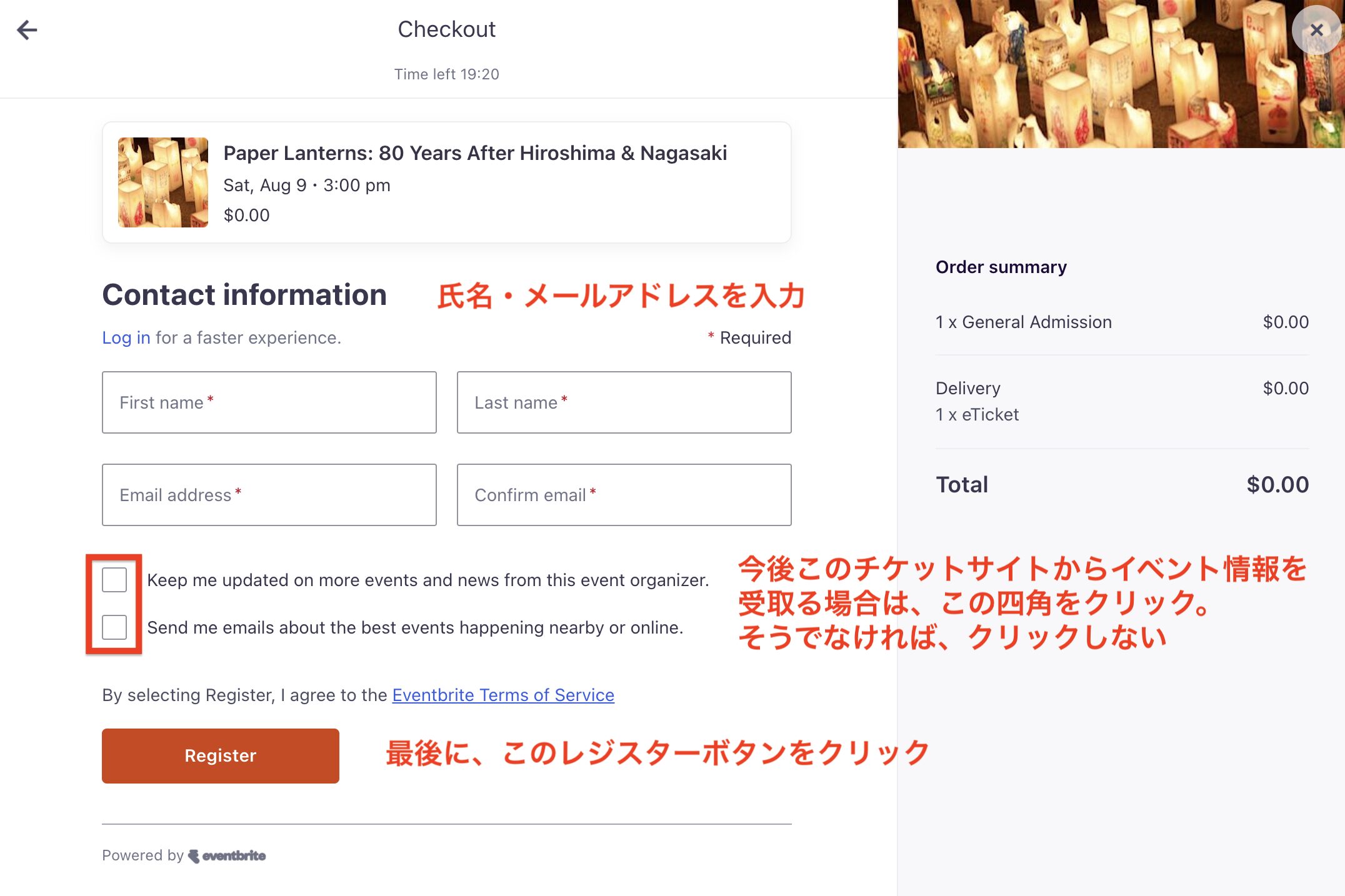The height and width of the screenshot is (896, 1345).
Task: Click the Confirm email input
Action: [x=624, y=495]
